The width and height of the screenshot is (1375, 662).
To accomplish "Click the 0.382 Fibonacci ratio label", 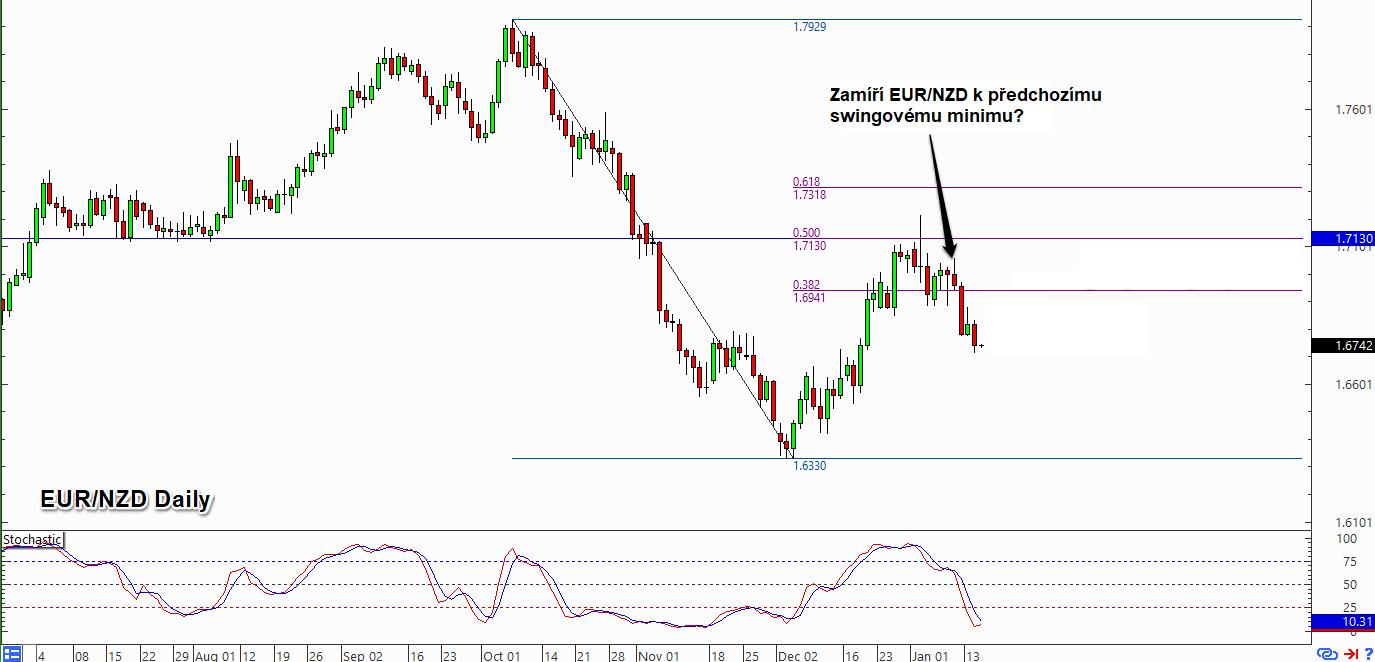I will pyautogui.click(x=806, y=285).
